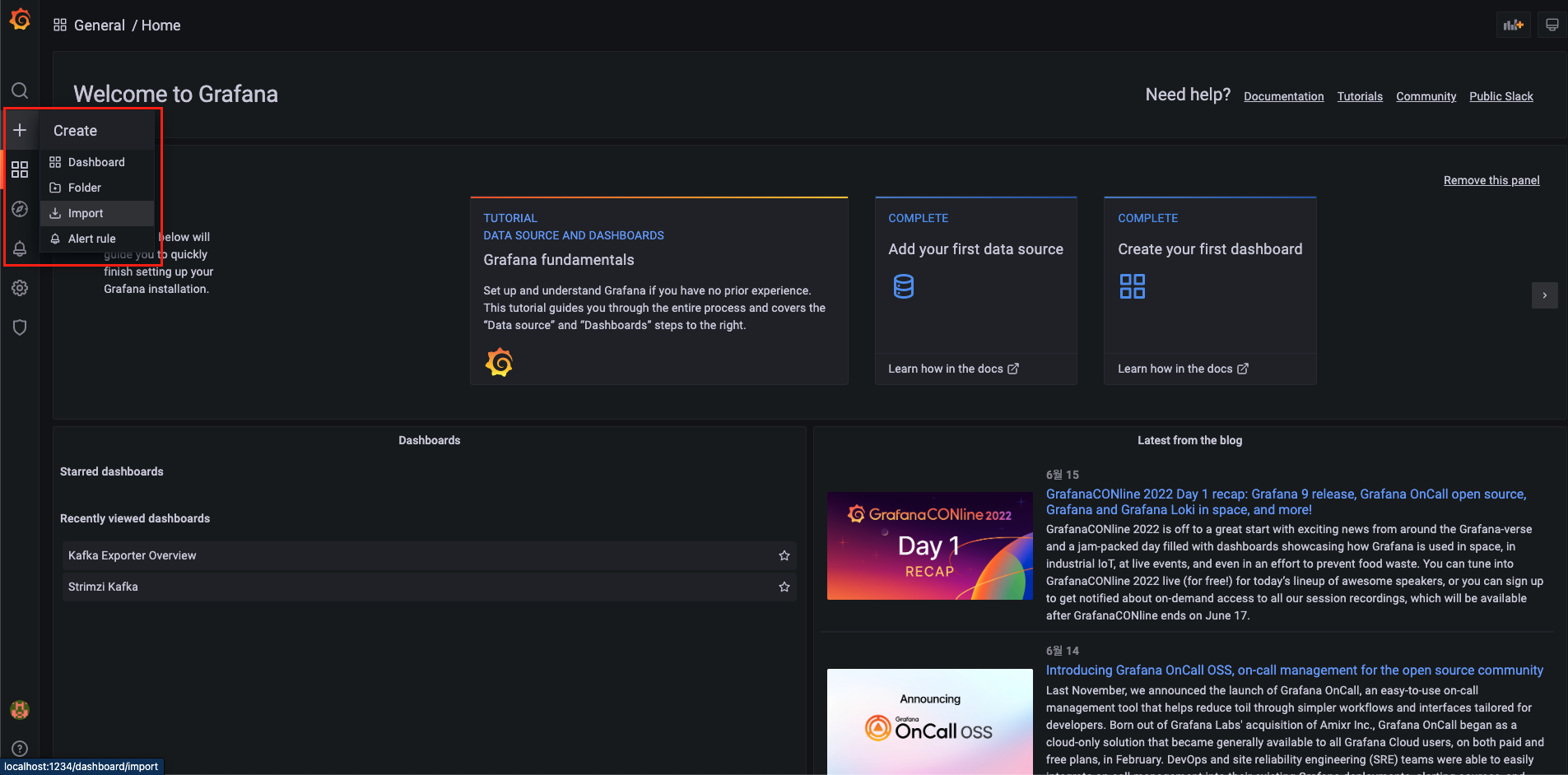Click Home in the breadcrumb
1568x775 pixels.
tap(161, 26)
